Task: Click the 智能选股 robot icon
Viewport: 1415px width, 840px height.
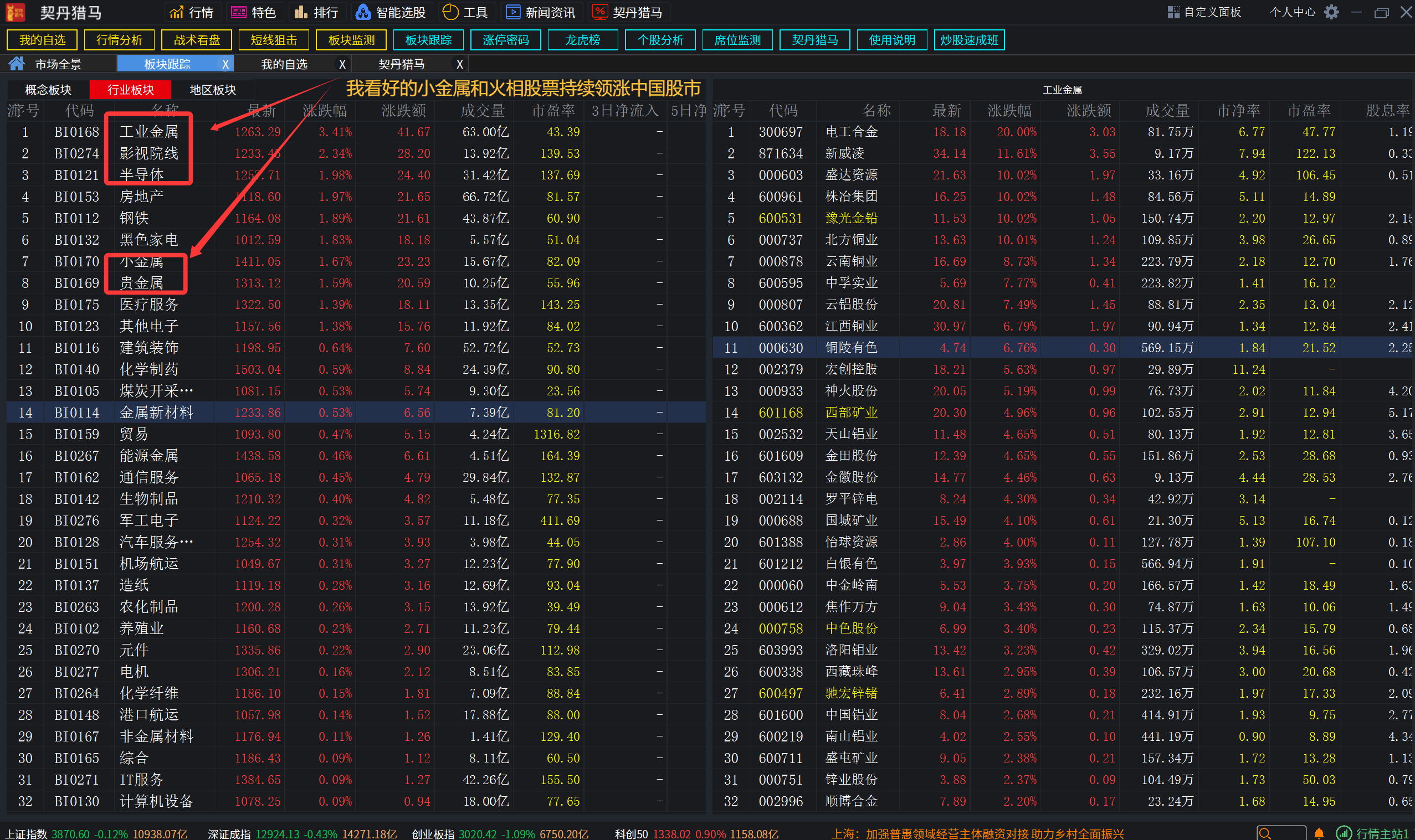Action: point(363,12)
